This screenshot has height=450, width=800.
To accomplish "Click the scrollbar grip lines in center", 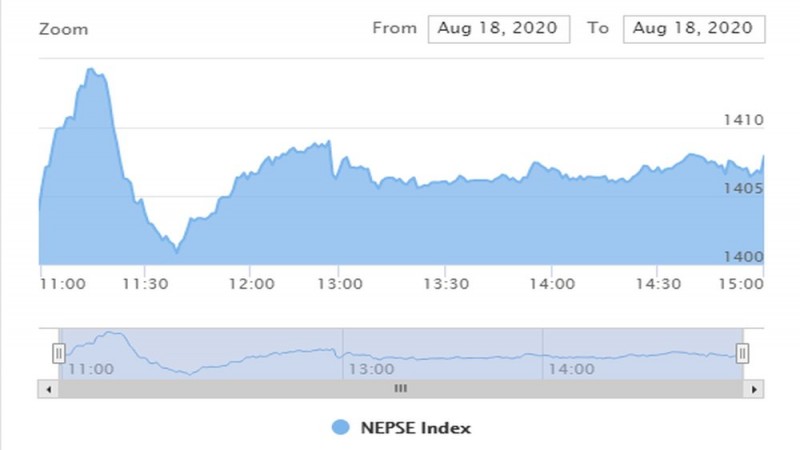I will click(x=400, y=387).
